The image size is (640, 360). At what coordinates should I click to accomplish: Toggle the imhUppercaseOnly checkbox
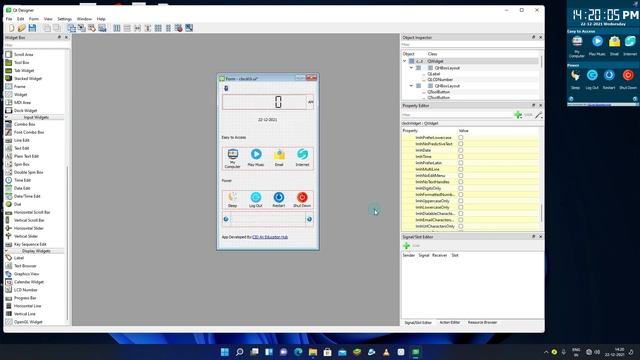point(460,201)
